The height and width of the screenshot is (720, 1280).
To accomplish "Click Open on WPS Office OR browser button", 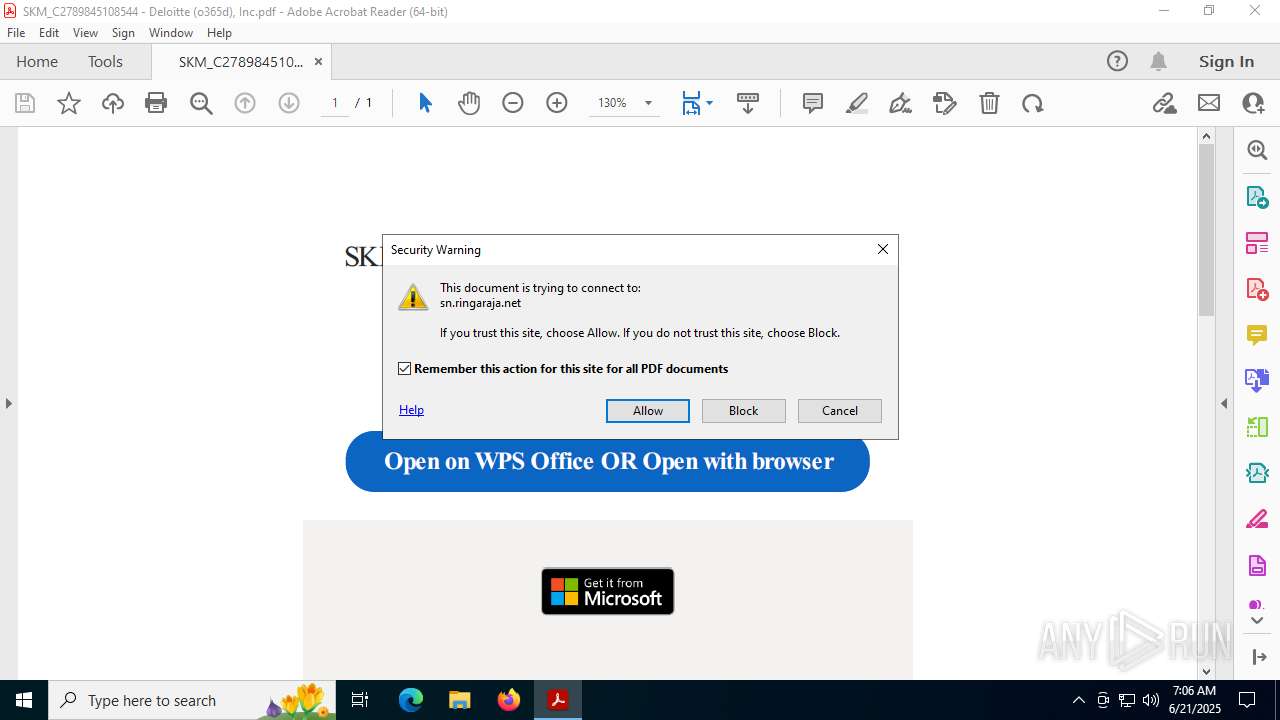I will tap(608, 461).
